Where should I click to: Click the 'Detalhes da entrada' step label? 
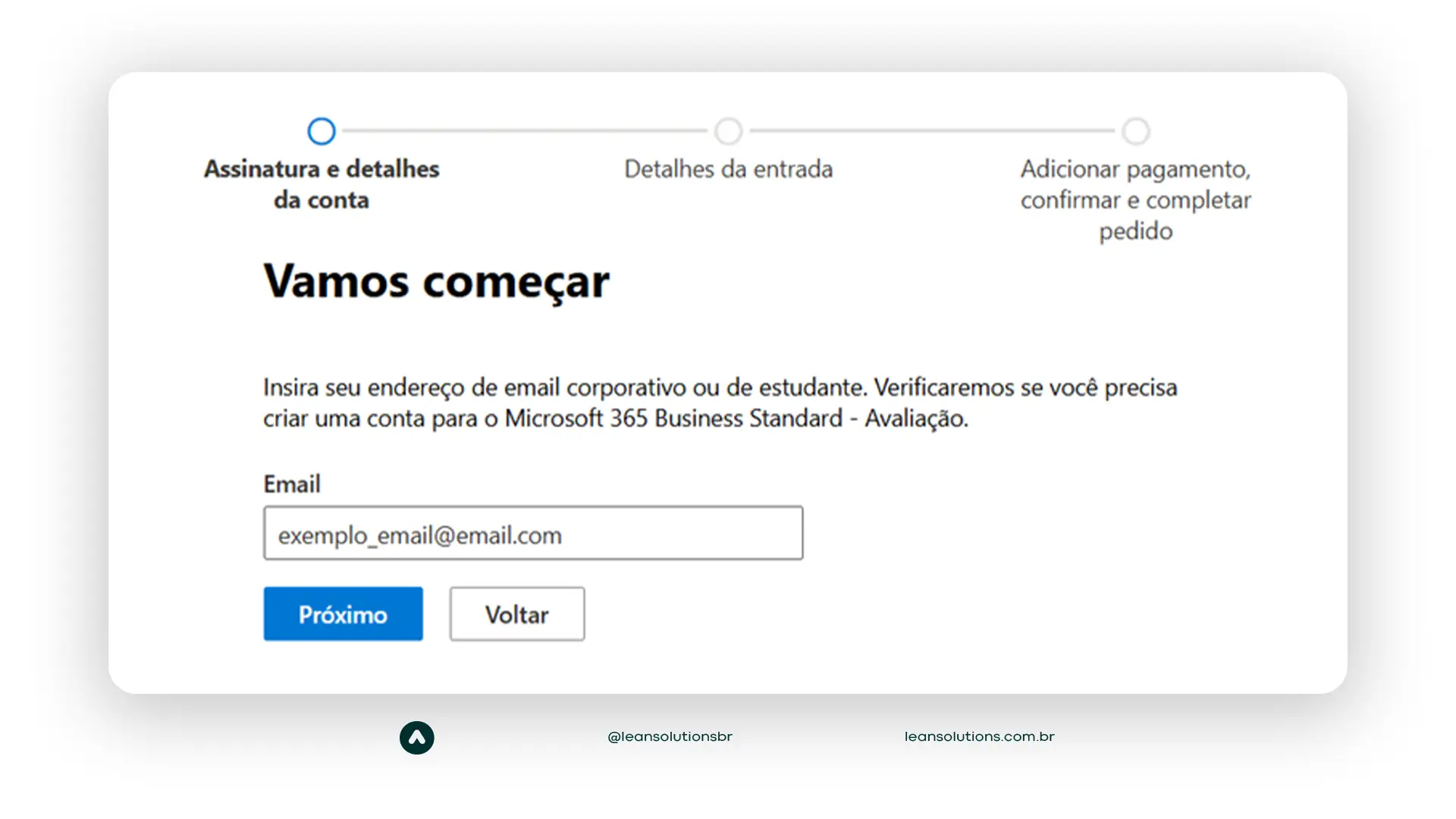pos(729,169)
